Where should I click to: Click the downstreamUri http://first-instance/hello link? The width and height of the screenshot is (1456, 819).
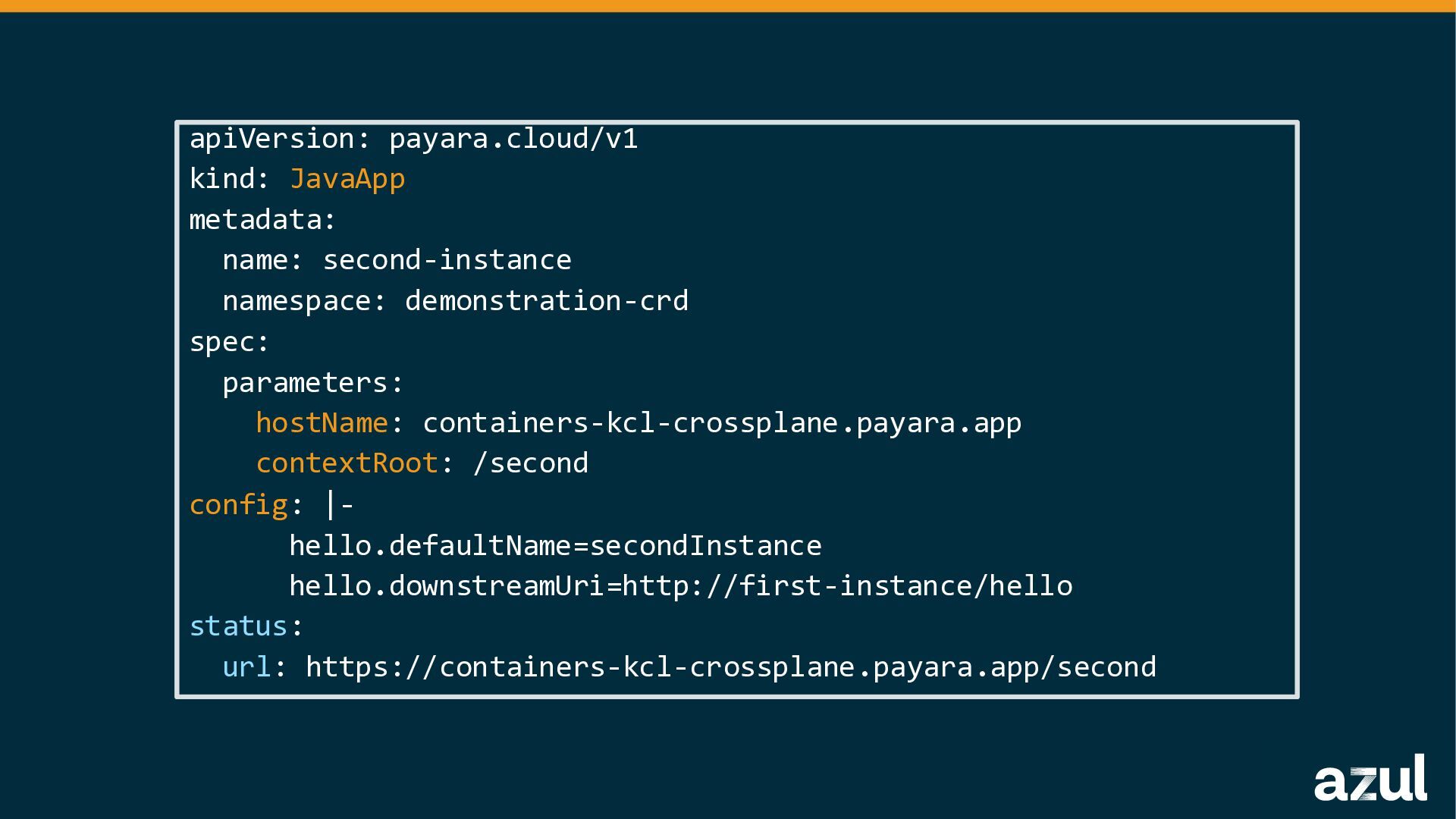coord(847,586)
